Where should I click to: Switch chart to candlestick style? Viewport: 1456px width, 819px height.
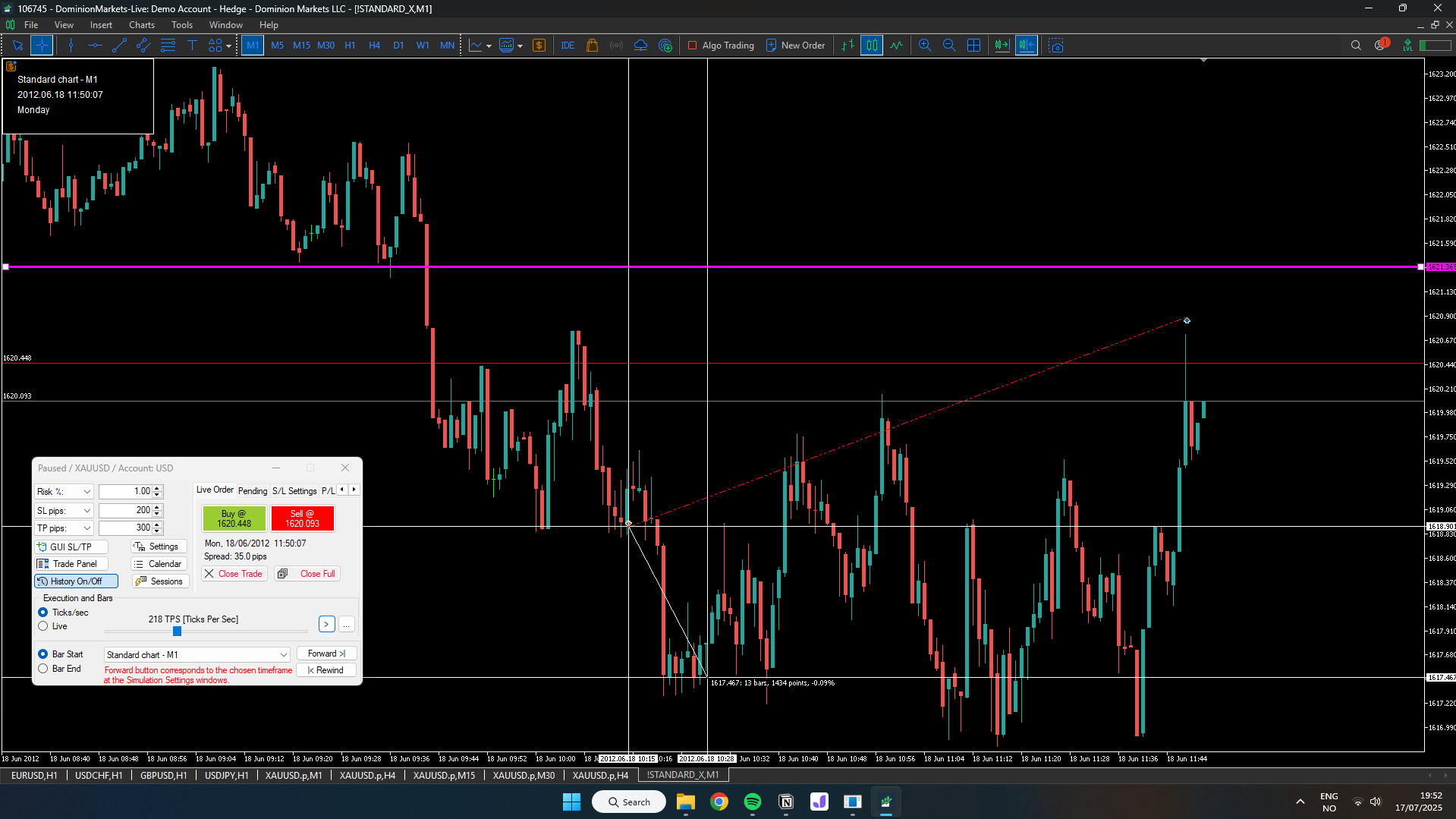coord(872,46)
